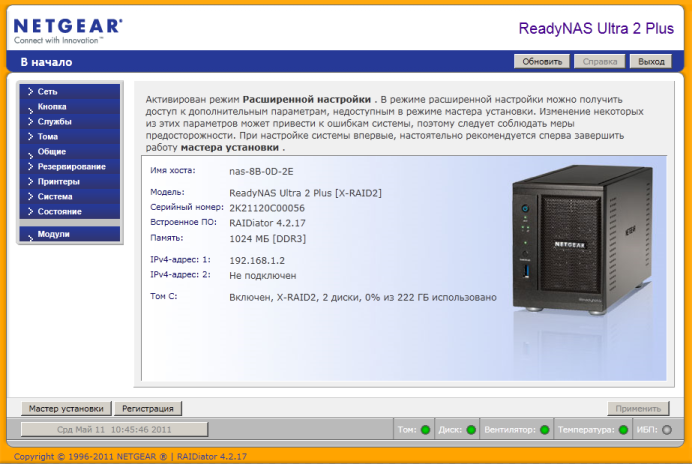Click the Имя хоста label
The height and width of the screenshot is (464, 692).
click(173, 170)
